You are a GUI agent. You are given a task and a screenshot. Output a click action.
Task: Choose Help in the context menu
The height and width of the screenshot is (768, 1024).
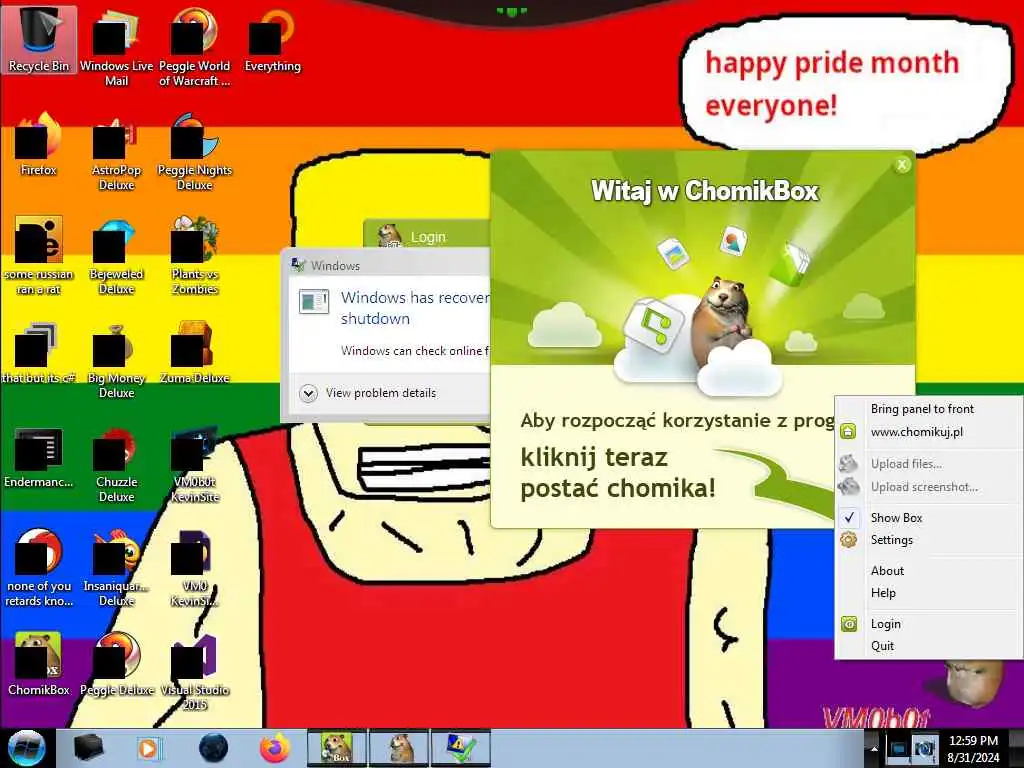928,593
